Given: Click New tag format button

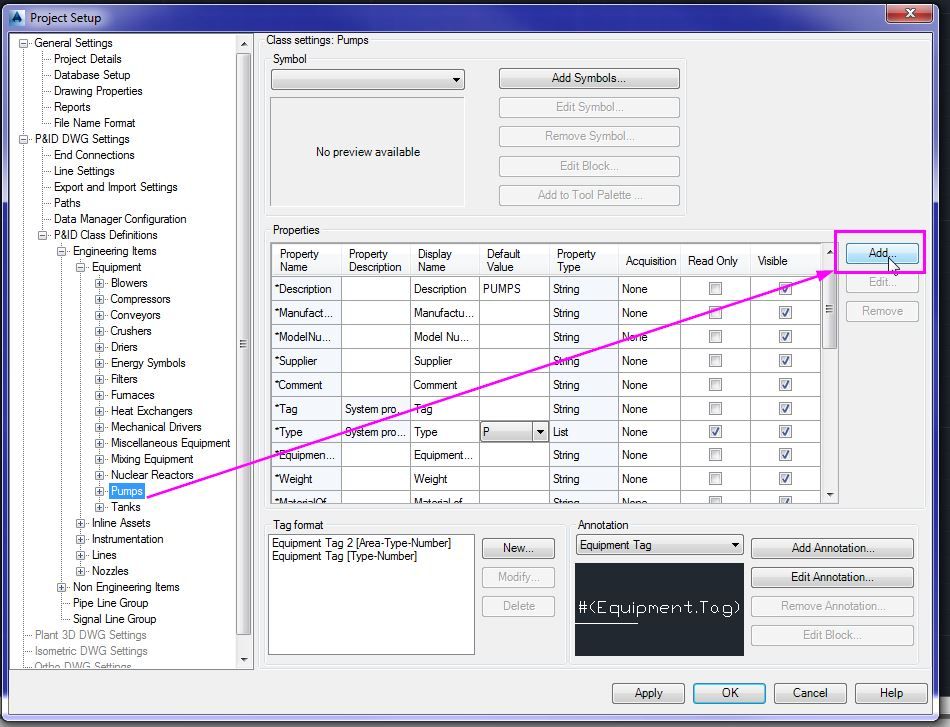Looking at the screenshot, I should [x=518, y=548].
